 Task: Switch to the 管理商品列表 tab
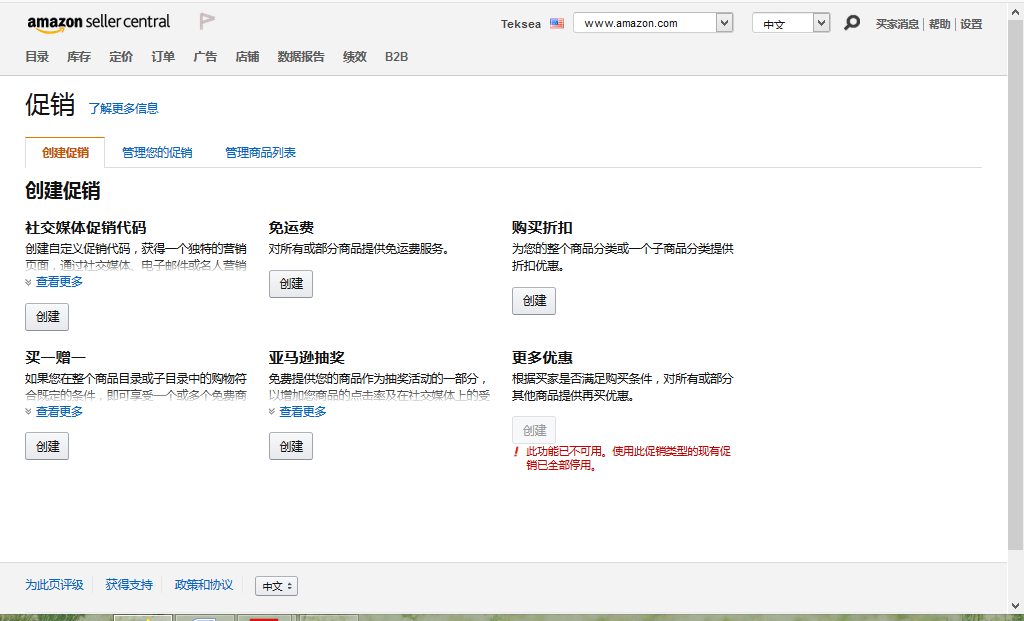[x=261, y=153]
